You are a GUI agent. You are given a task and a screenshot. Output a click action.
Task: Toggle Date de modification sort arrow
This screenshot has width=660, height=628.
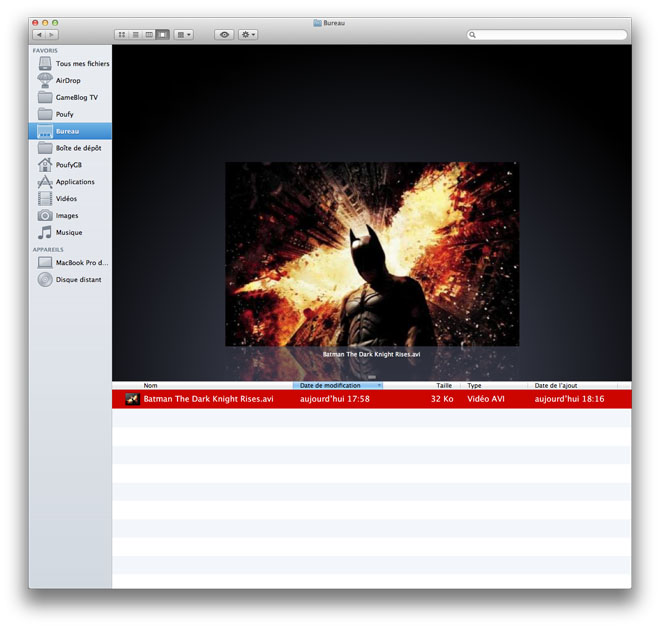(379, 385)
